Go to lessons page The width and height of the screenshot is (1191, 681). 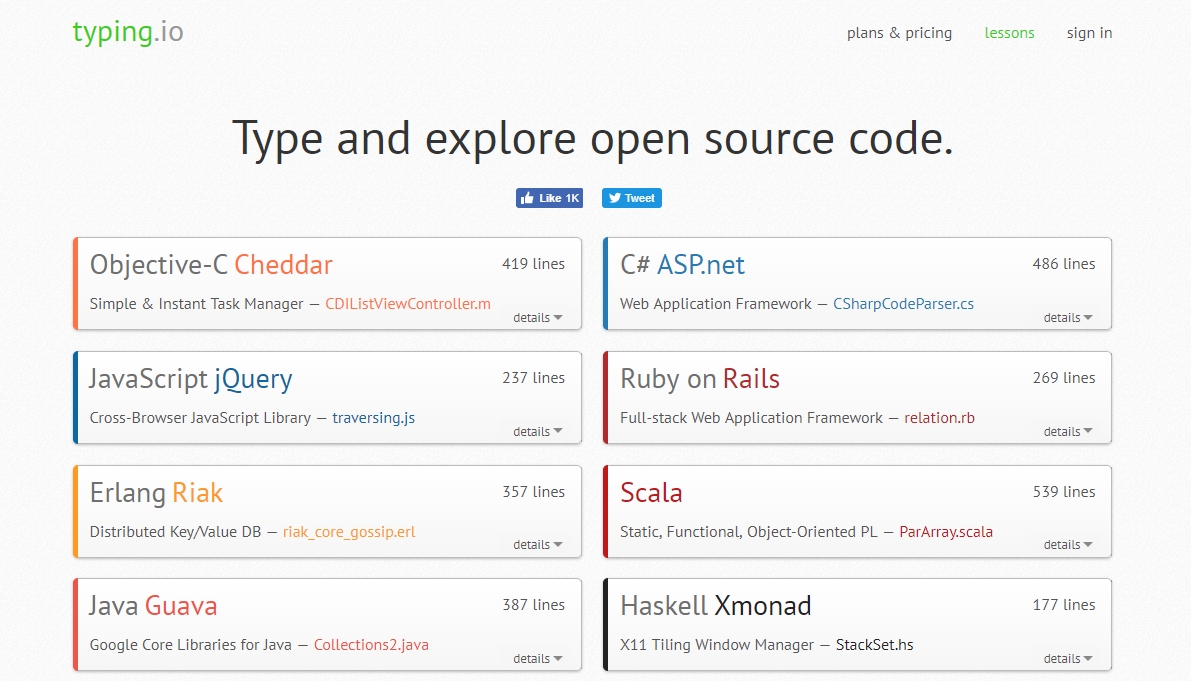click(1009, 33)
